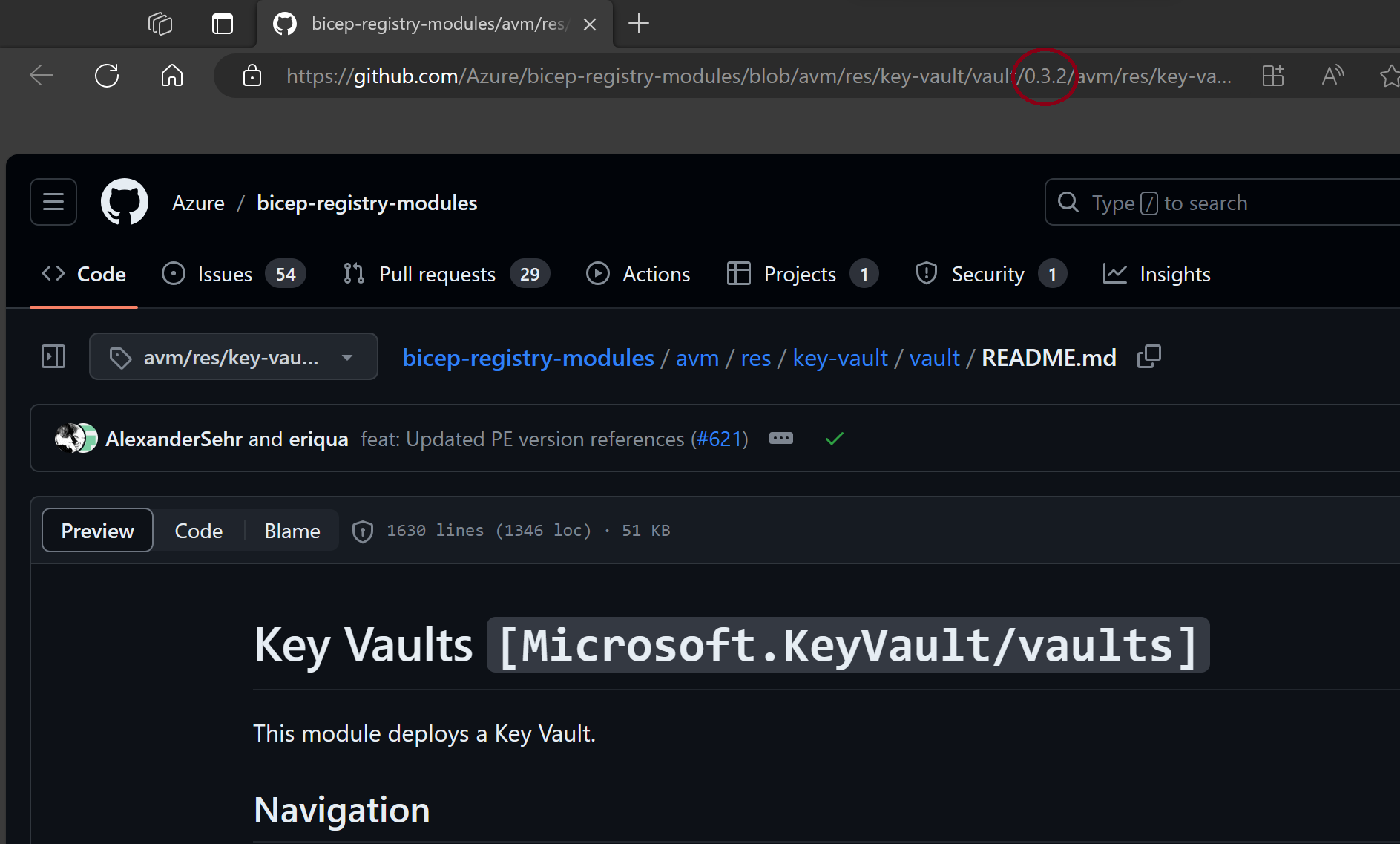Click res breadcrumb folder
Viewport: 1400px width, 844px height.
(755, 358)
